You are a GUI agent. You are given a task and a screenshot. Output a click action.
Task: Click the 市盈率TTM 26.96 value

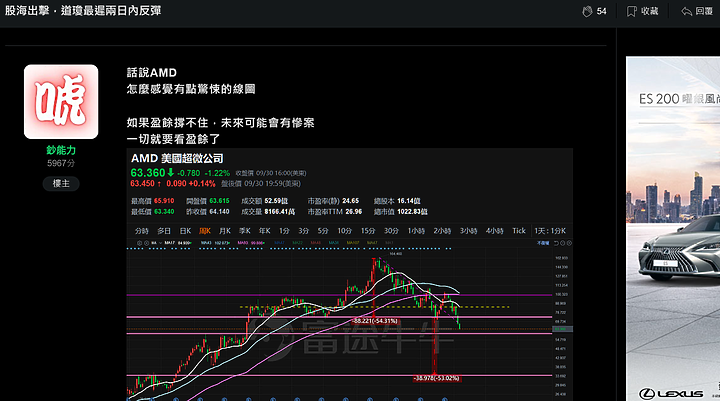[x=353, y=211]
